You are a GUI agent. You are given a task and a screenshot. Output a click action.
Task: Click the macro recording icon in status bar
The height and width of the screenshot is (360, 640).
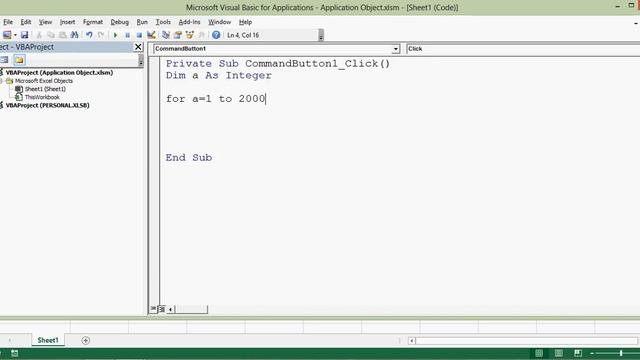tap(14, 353)
